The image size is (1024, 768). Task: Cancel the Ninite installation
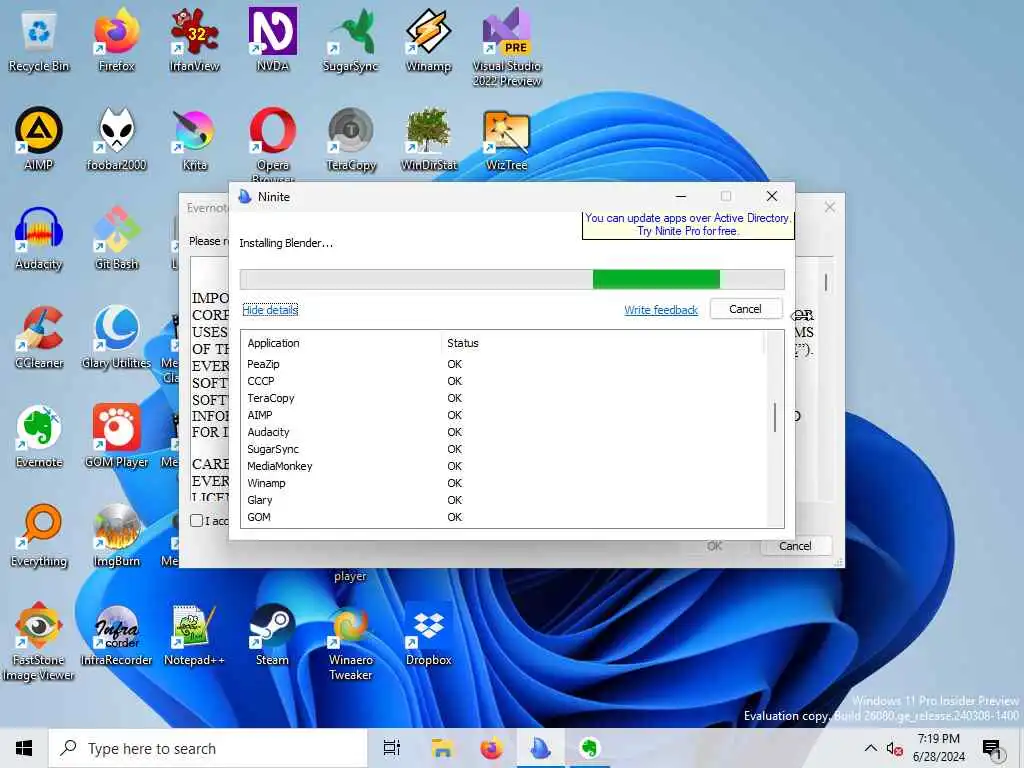(x=745, y=309)
